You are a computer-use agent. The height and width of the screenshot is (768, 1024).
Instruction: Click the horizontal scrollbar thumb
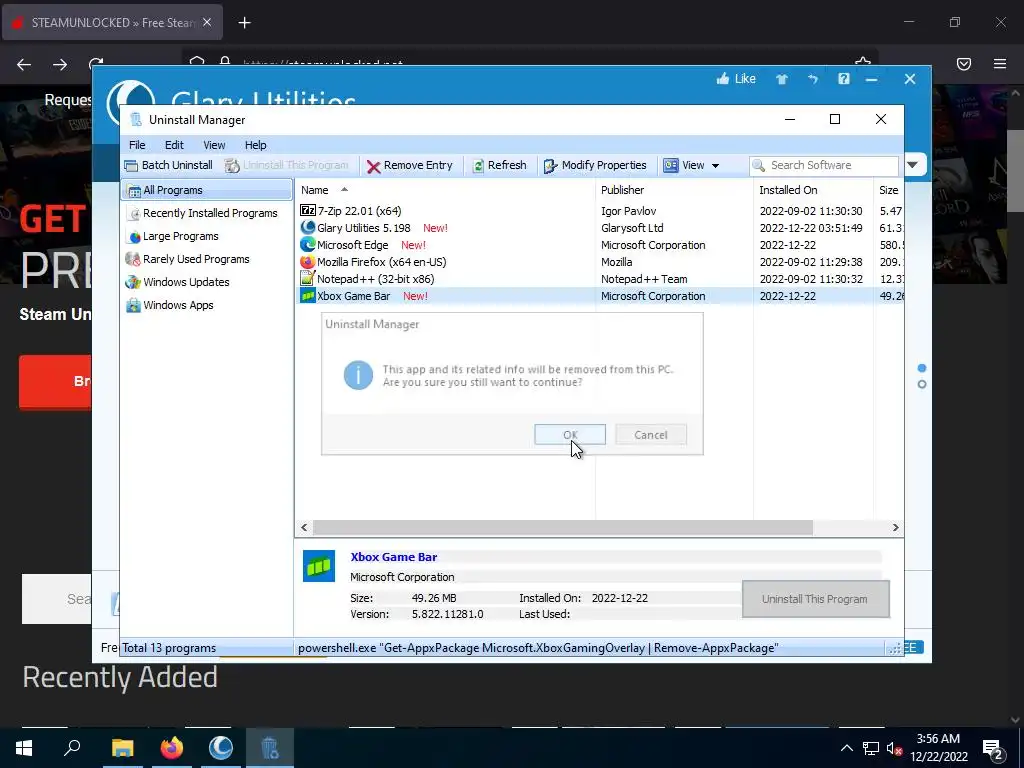[x=563, y=527]
